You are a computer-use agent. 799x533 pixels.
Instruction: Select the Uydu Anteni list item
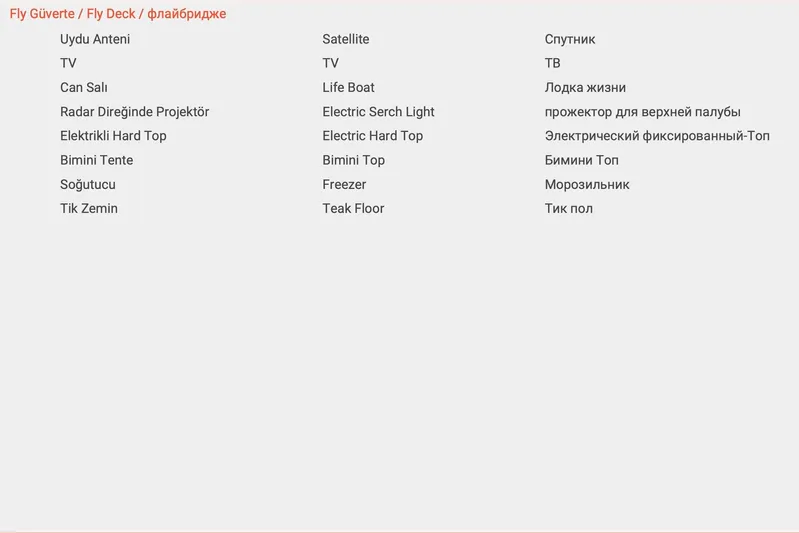[95, 39]
